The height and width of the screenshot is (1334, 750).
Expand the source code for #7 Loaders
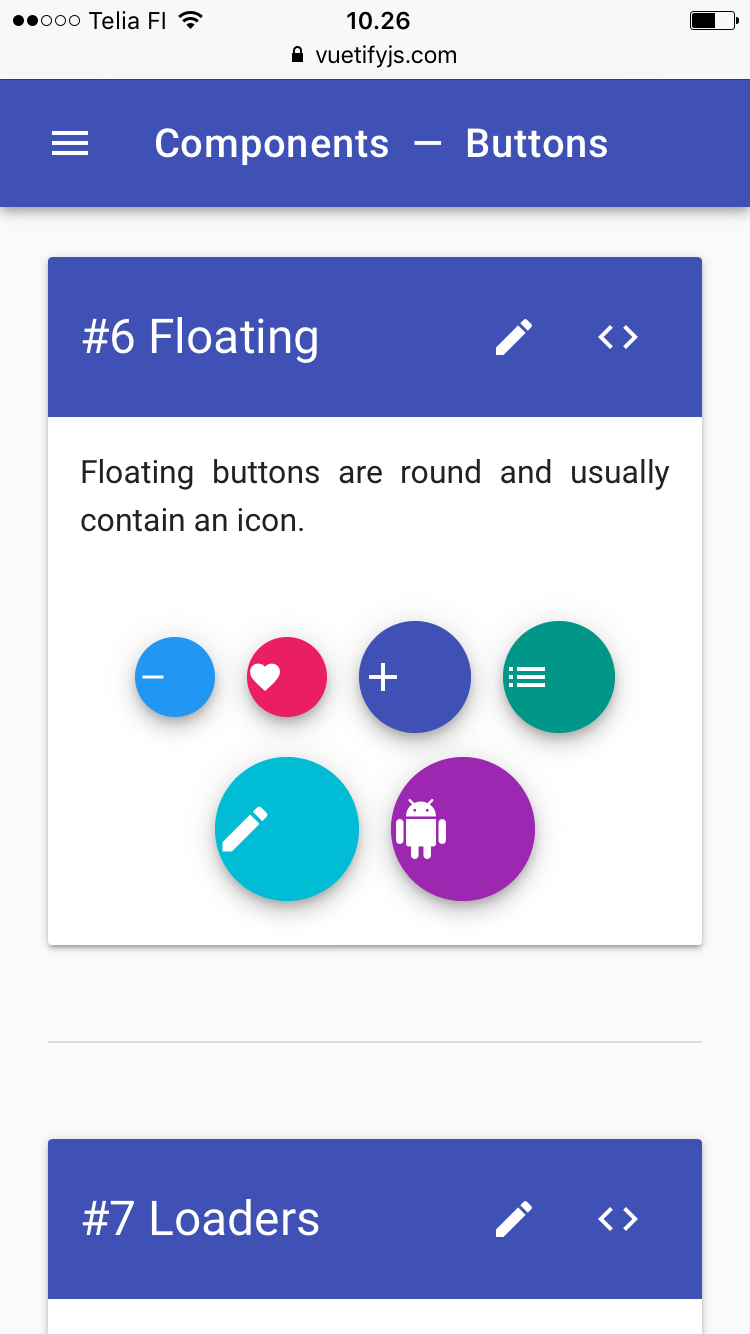[x=617, y=1219]
